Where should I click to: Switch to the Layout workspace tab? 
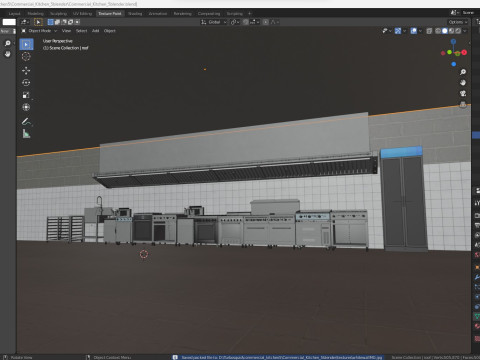(14, 13)
